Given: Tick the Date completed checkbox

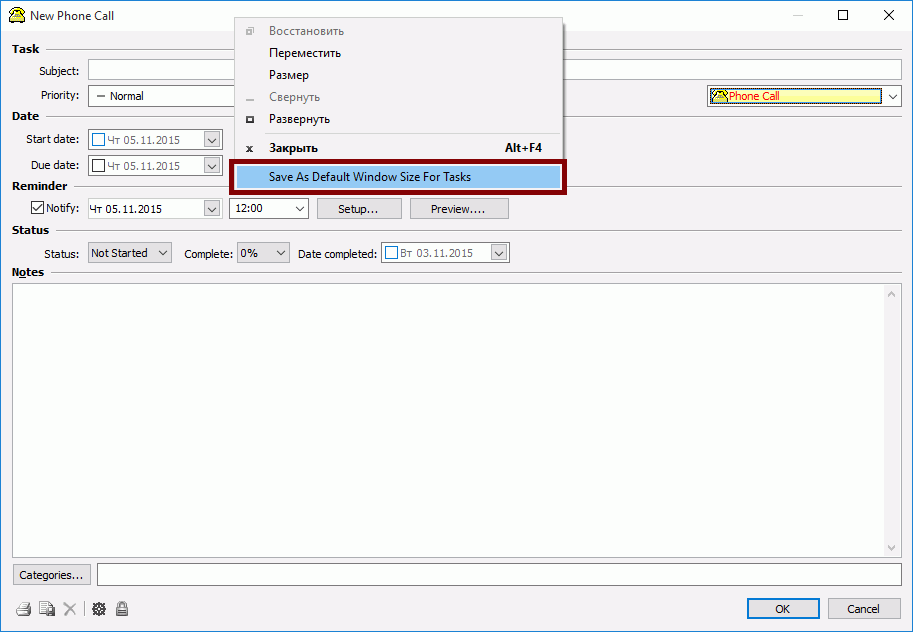Looking at the screenshot, I should point(391,253).
